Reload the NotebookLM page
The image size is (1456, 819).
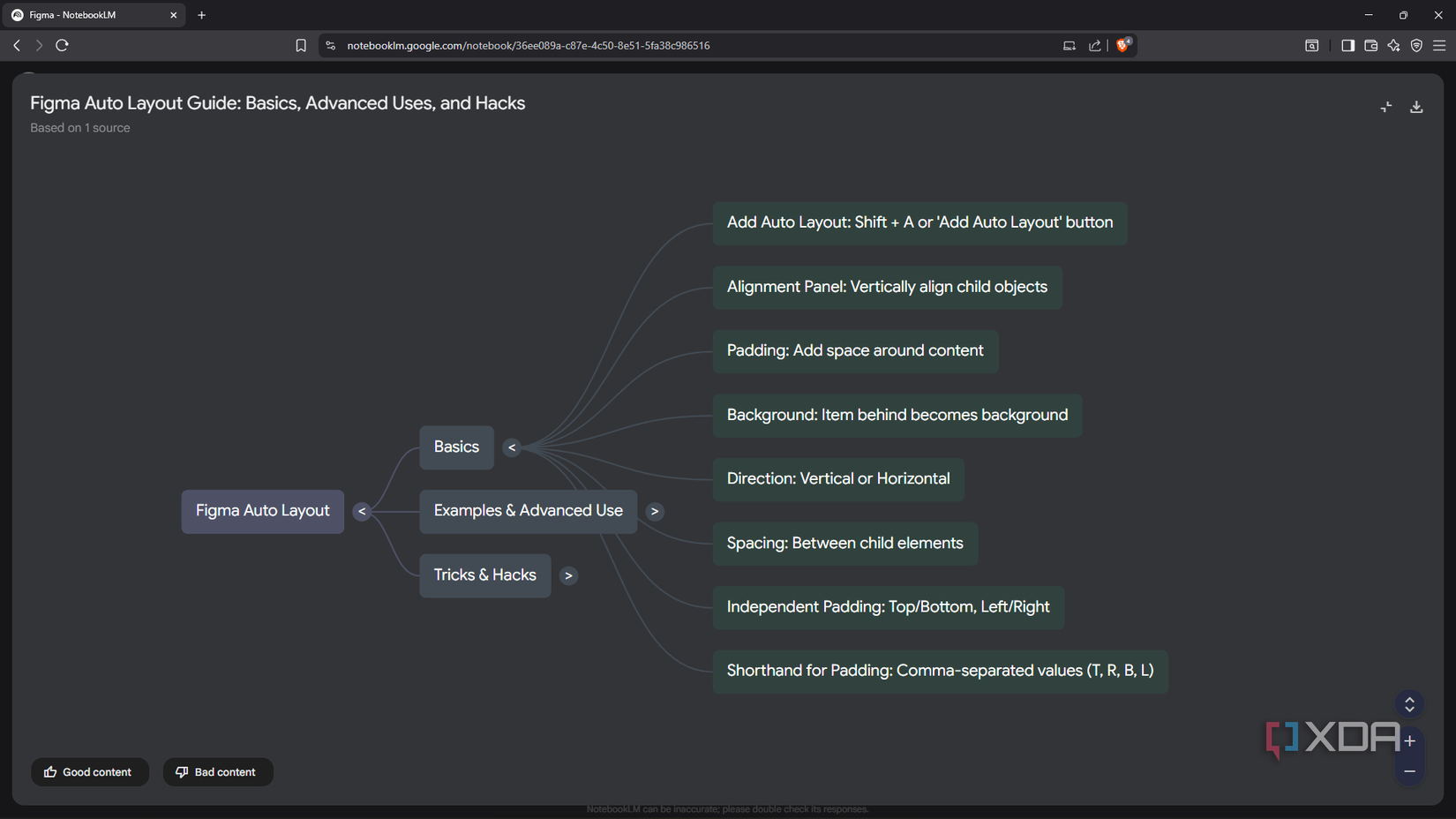click(62, 45)
